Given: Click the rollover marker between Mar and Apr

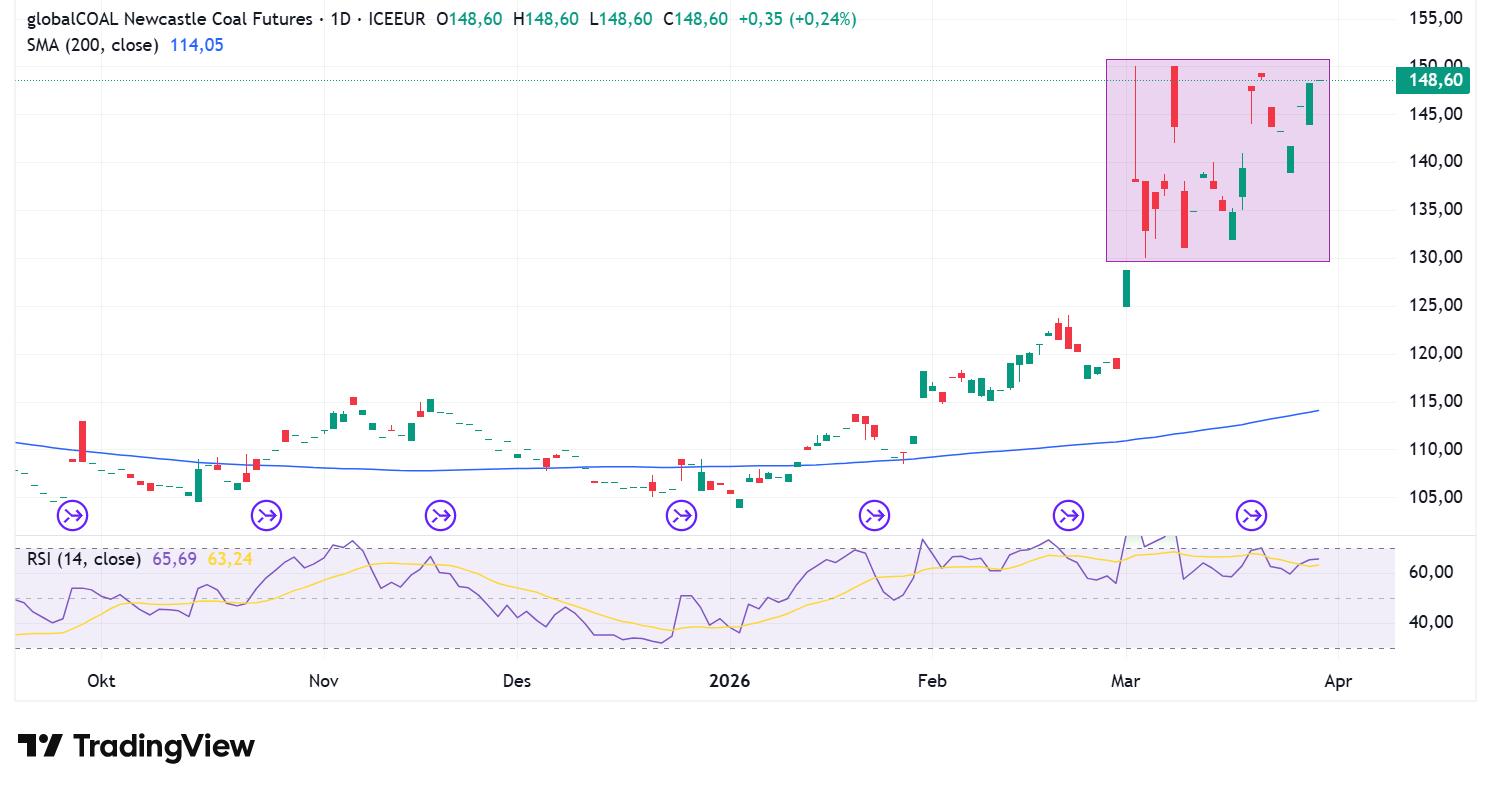Looking at the screenshot, I should coord(1251,516).
